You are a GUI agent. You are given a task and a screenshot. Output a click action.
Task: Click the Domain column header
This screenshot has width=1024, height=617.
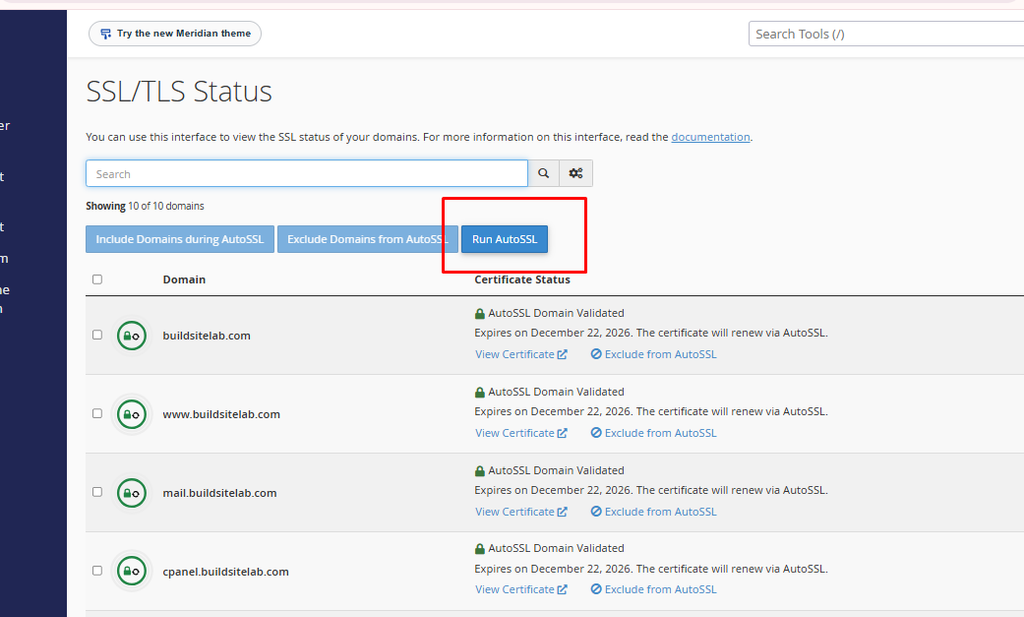click(x=184, y=279)
